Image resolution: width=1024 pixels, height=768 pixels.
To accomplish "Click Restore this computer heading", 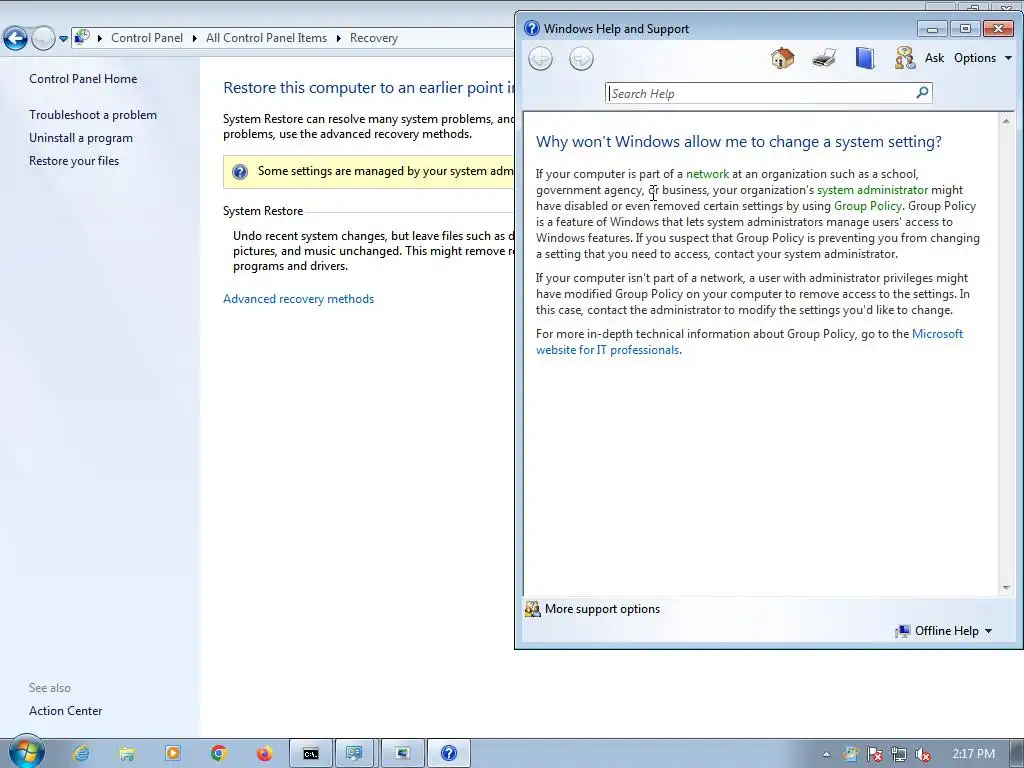I will (x=369, y=88).
